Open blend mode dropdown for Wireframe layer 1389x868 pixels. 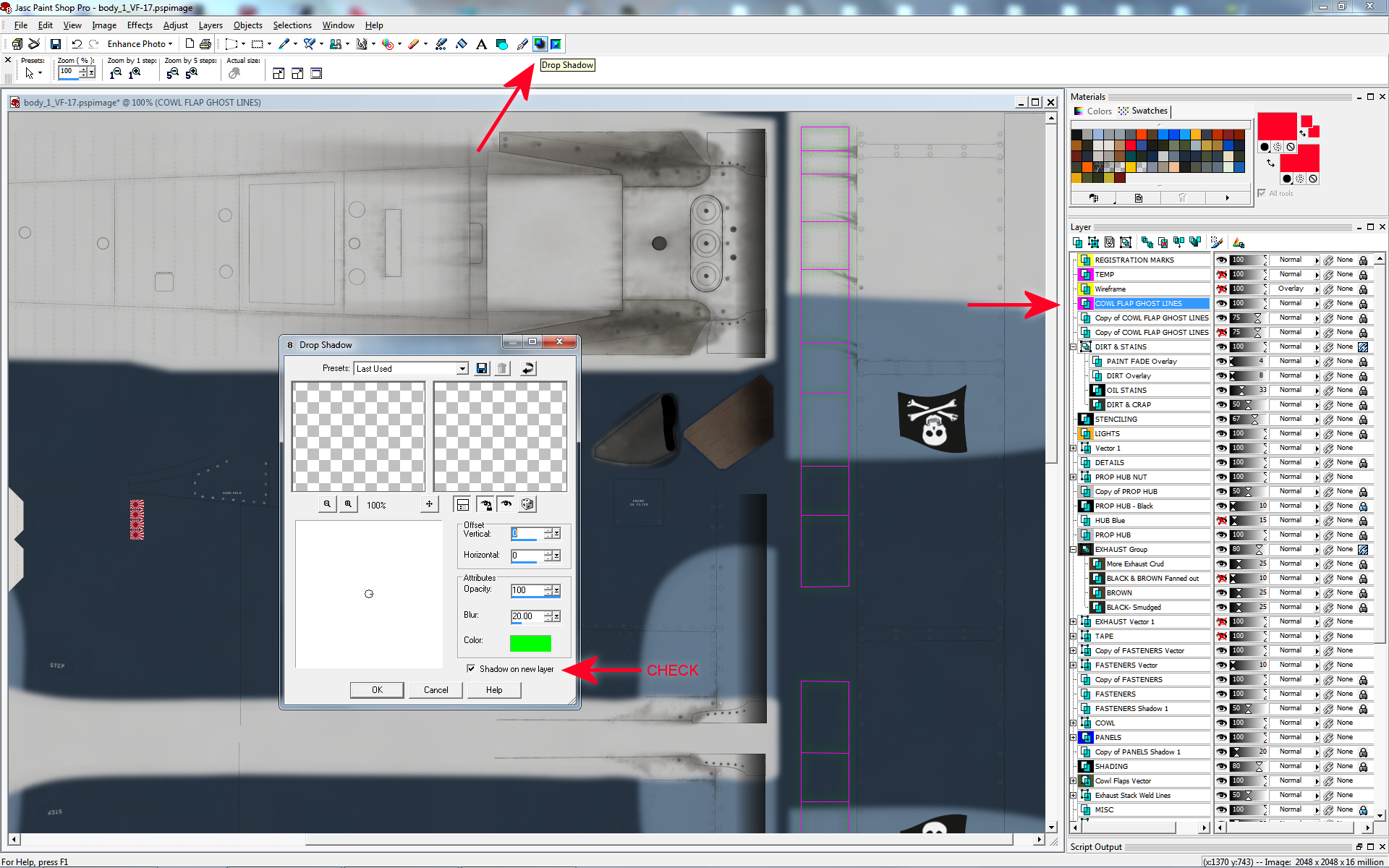(x=1317, y=289)
